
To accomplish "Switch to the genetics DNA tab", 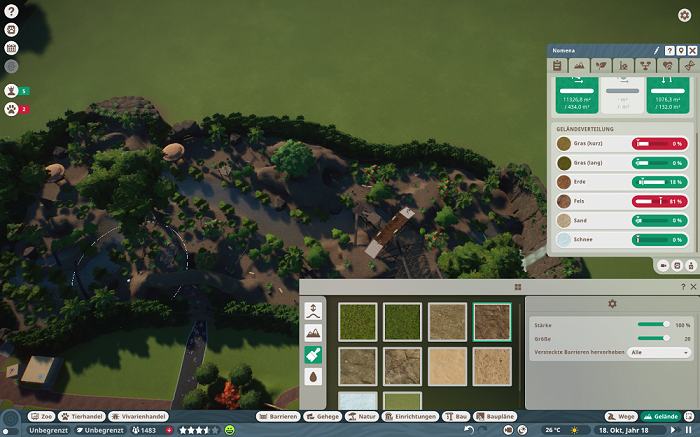I will point(689,66).
